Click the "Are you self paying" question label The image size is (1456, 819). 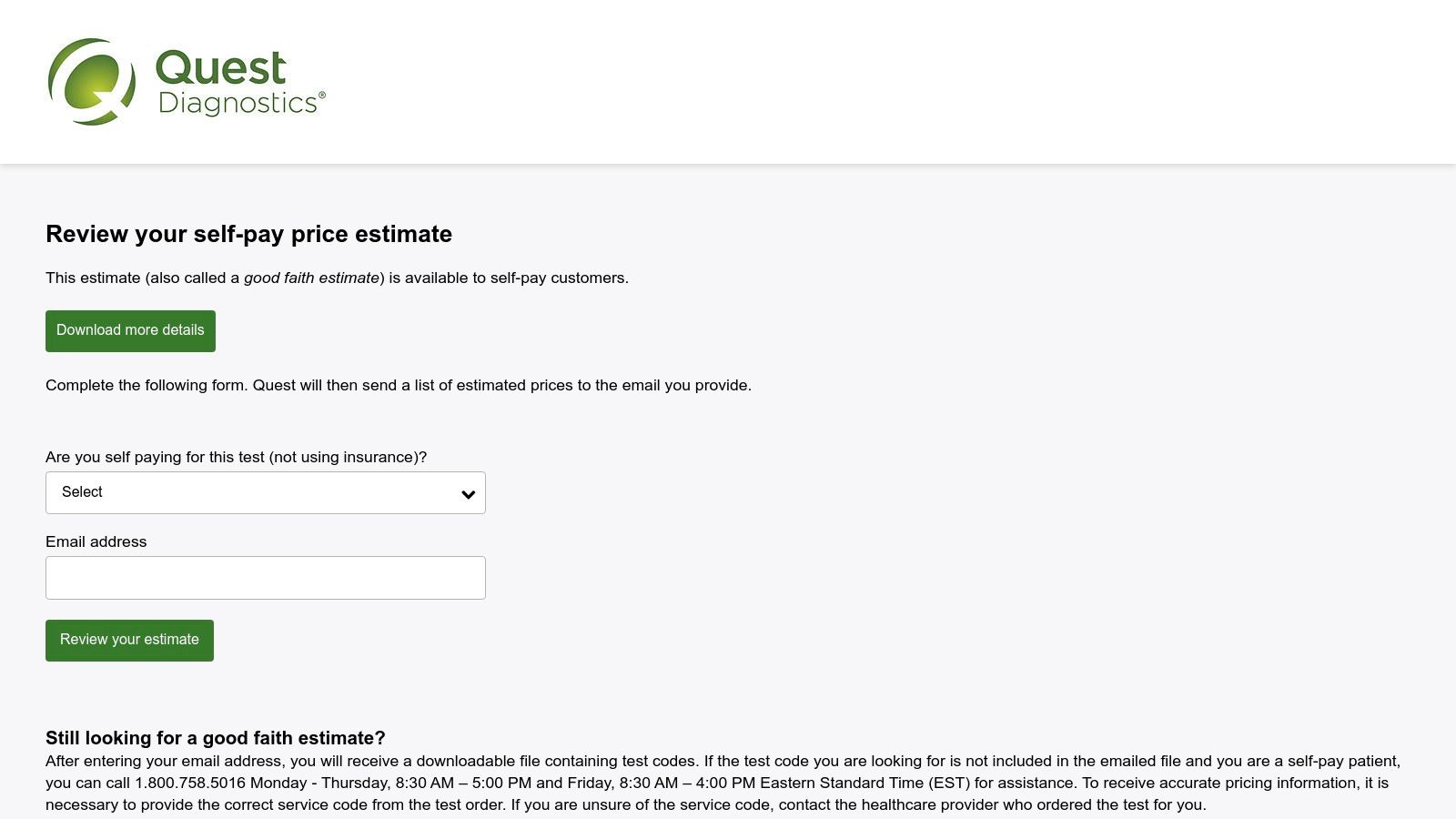236,457
